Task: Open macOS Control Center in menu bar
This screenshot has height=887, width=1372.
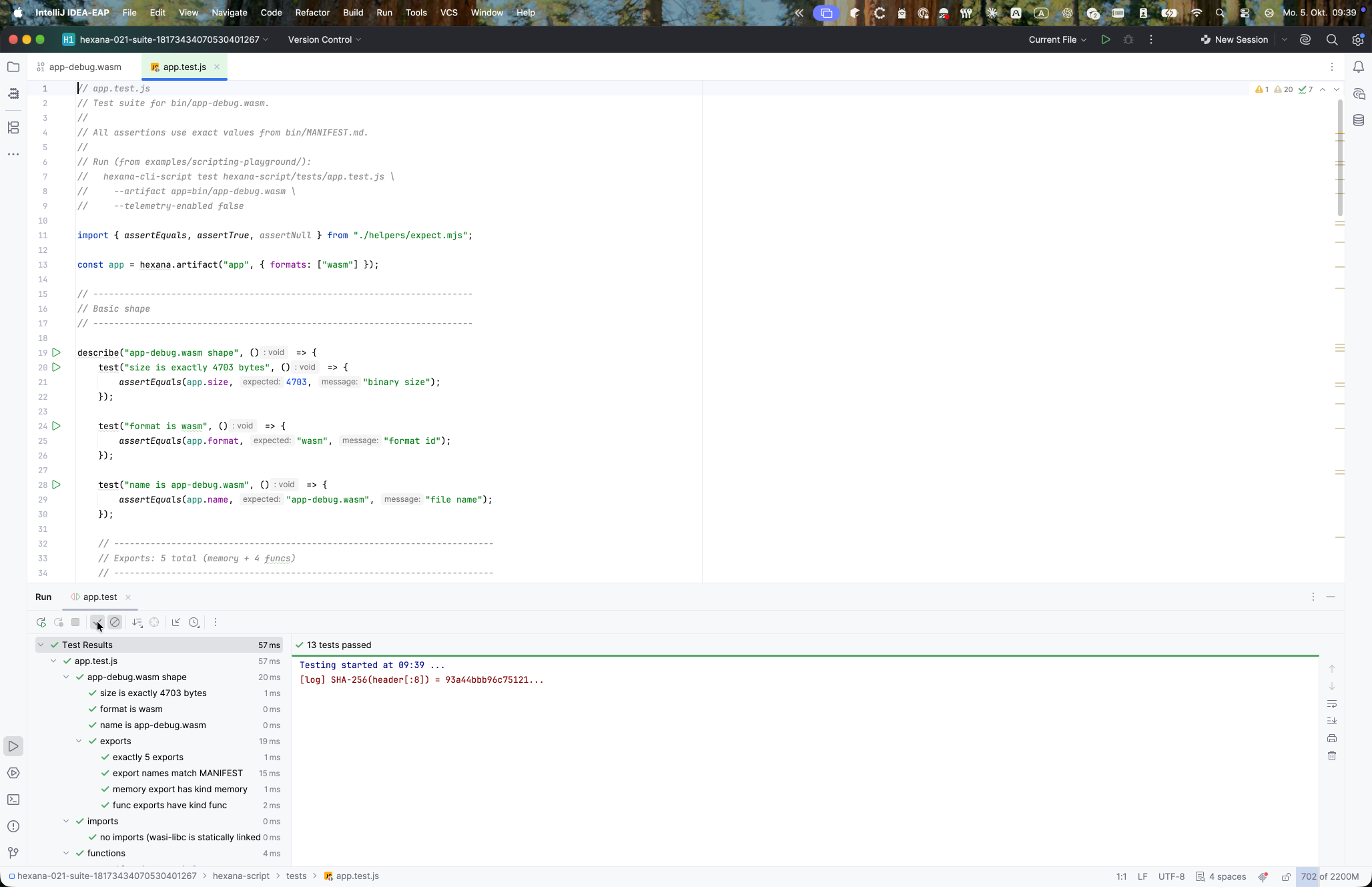Action: 1245,13
